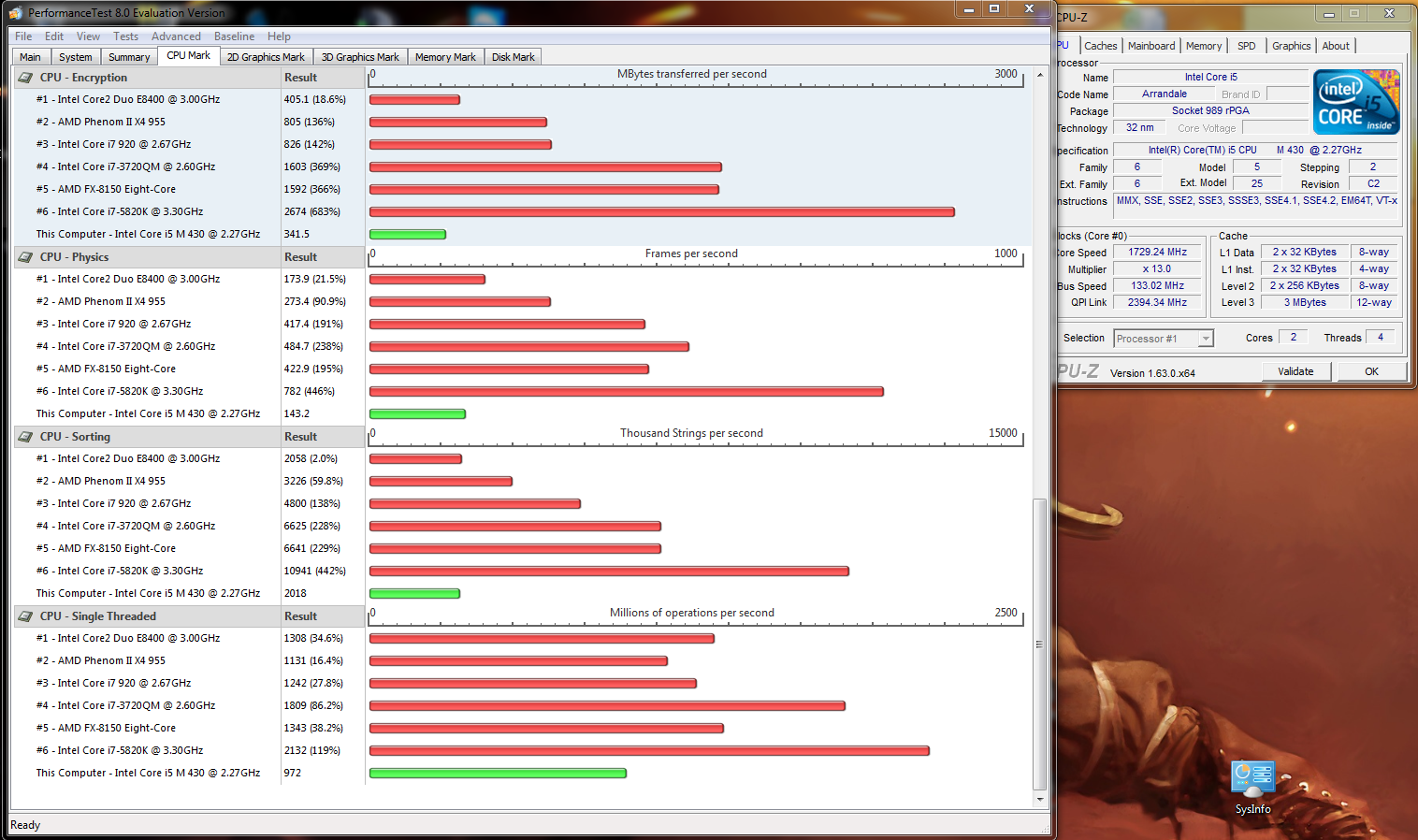Click the PerformanceTest title bar app icon
The width and height of the screenshot is (1418, 840).
[15, 13]
